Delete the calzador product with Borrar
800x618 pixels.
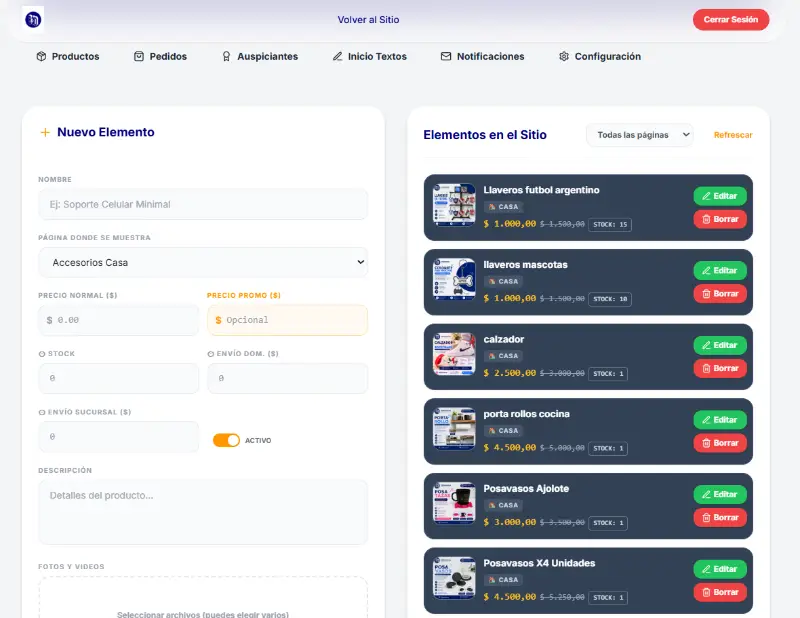click(719, 368)
